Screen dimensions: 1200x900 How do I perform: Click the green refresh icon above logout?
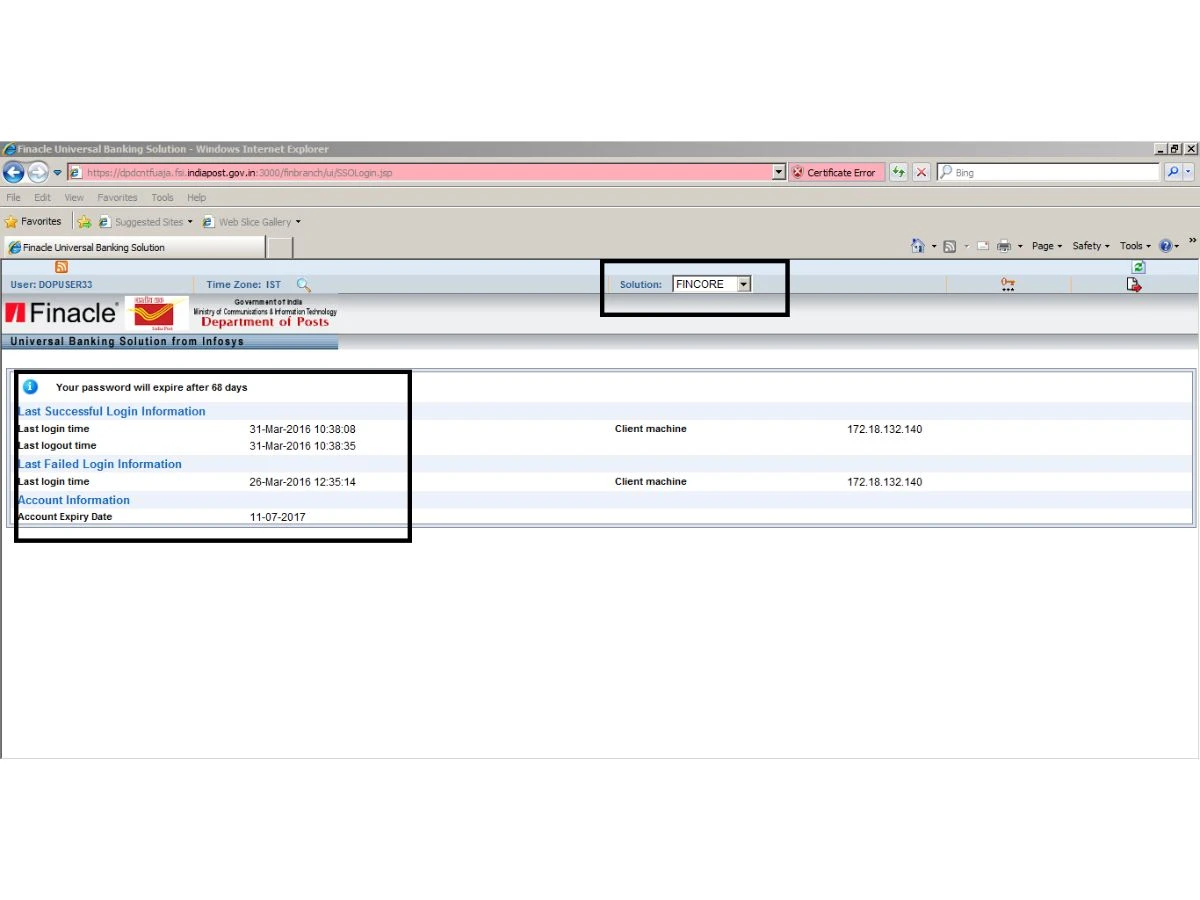tap(1138, 267)
